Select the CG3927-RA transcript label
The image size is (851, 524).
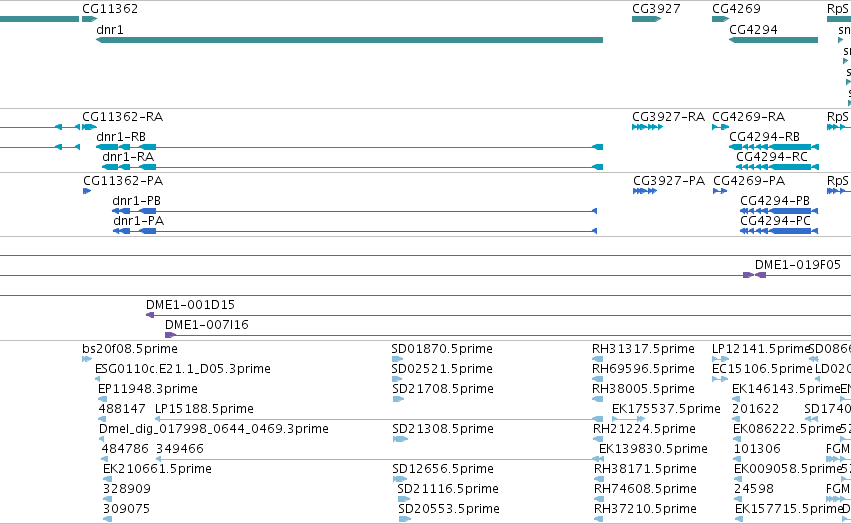(669, 117)
